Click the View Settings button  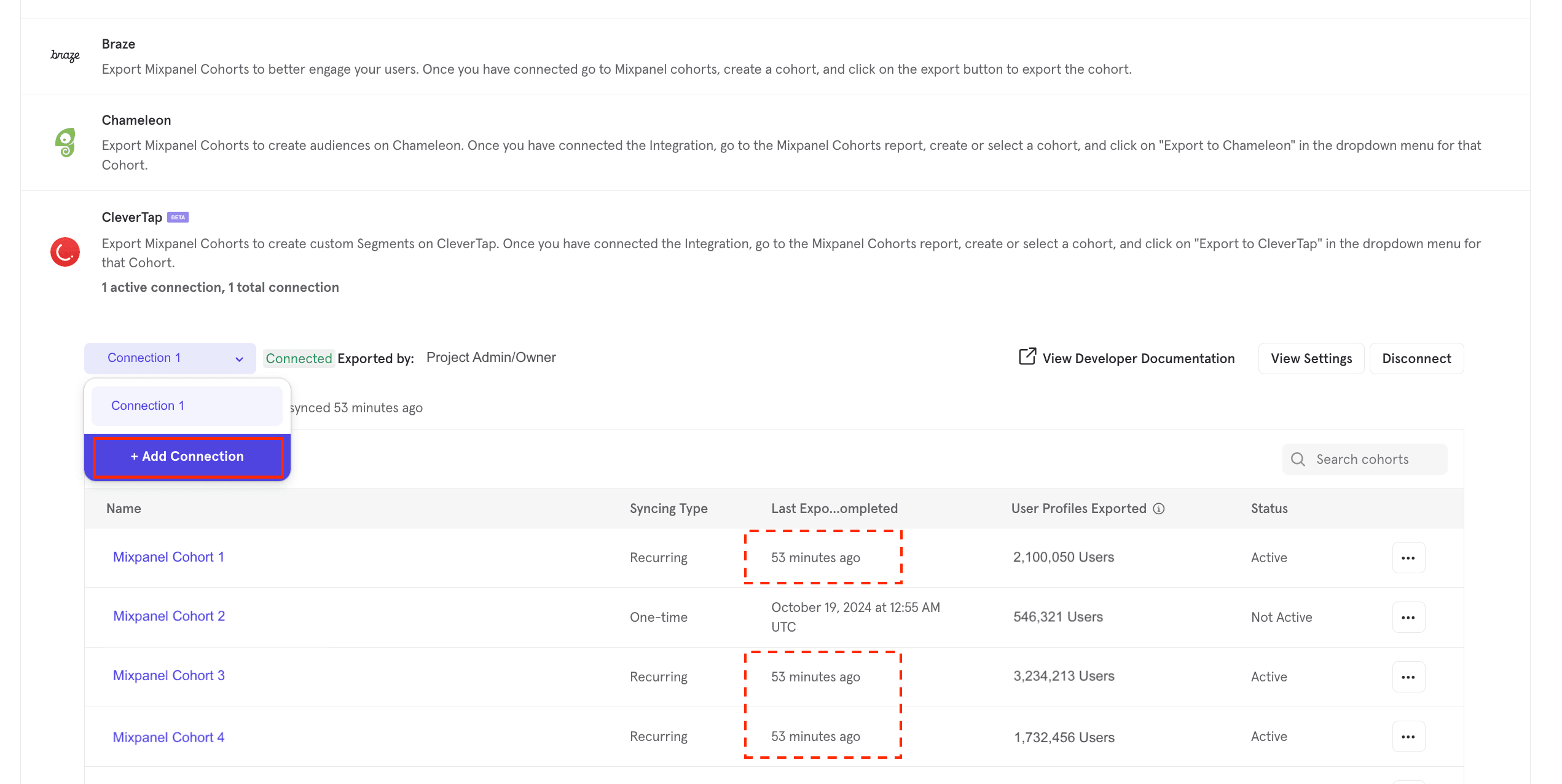[x=1311, y=359]
